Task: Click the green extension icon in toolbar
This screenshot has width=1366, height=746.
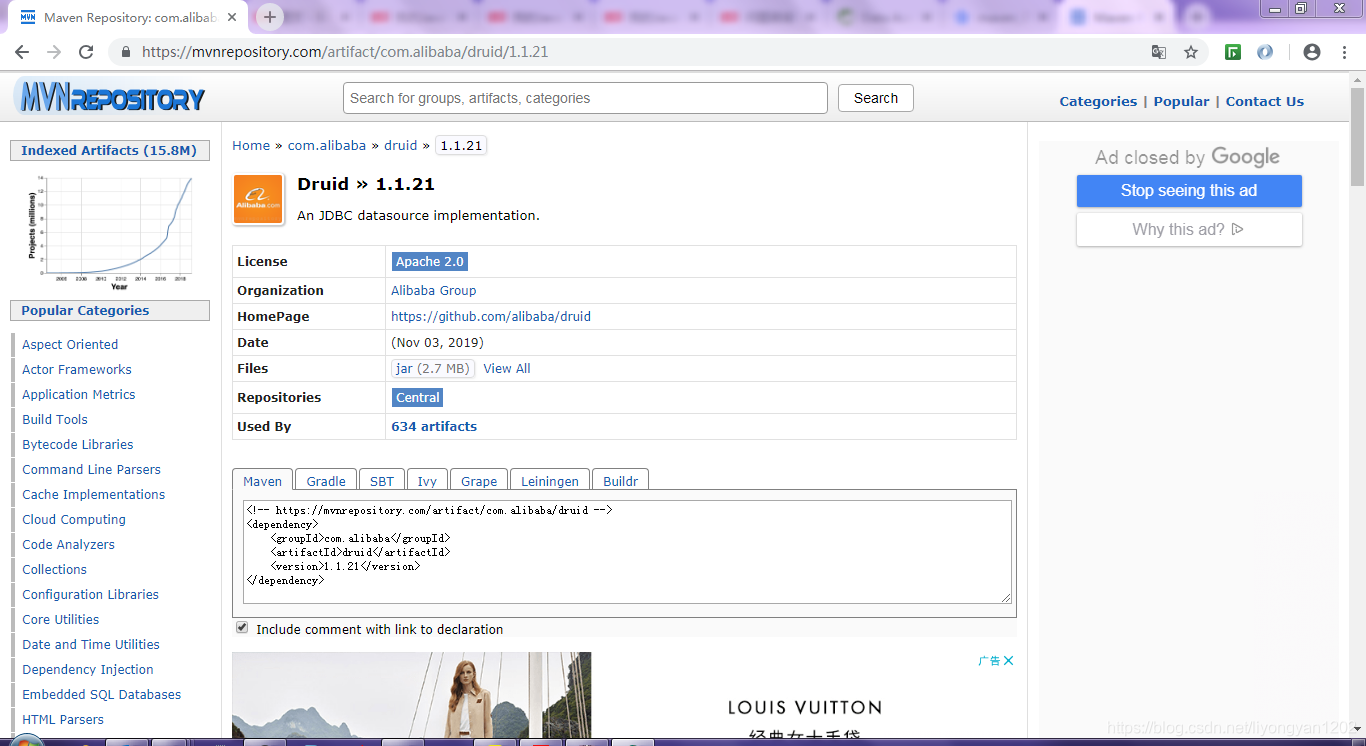Action: point(1233,52)
